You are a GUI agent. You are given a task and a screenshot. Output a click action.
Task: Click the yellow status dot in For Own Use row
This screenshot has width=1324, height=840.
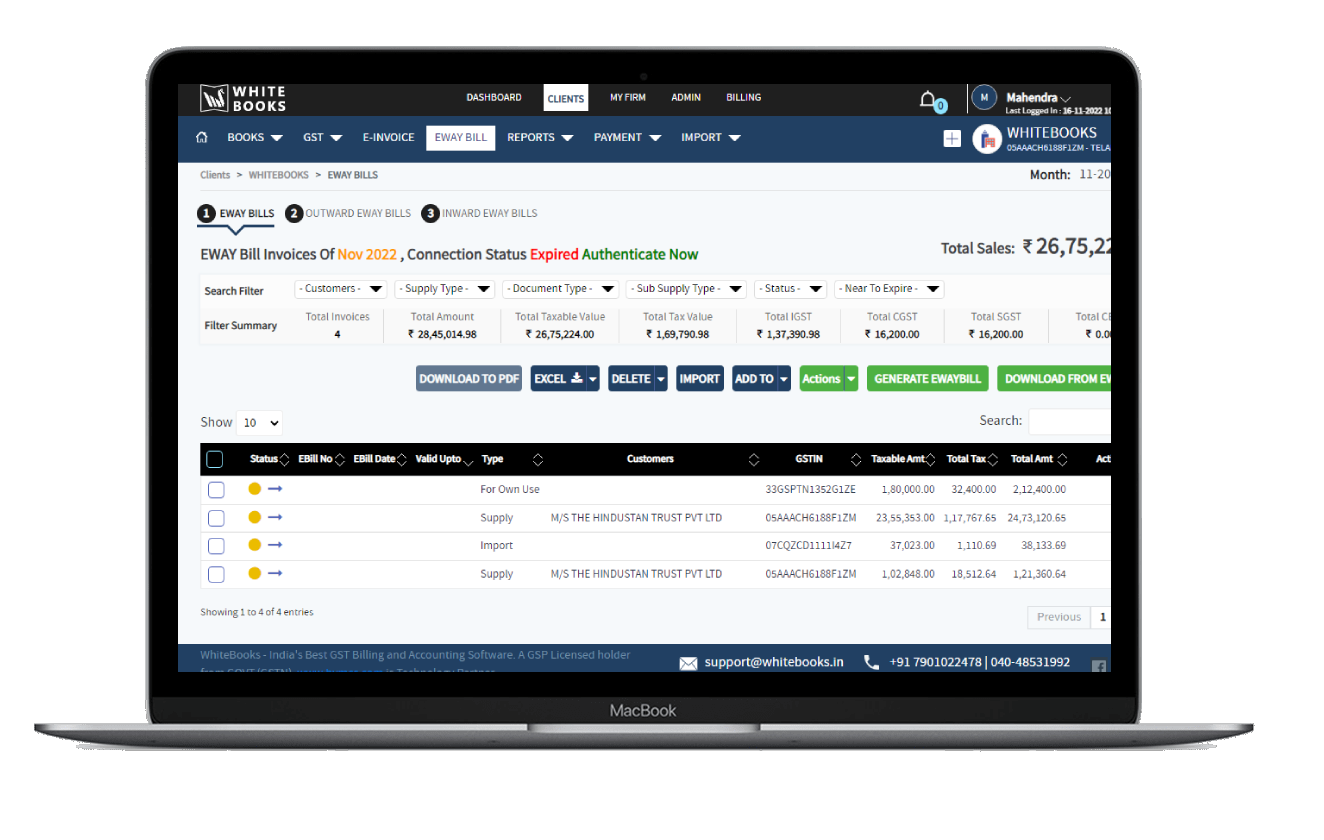pyautogui.click(x=254, y=489)
